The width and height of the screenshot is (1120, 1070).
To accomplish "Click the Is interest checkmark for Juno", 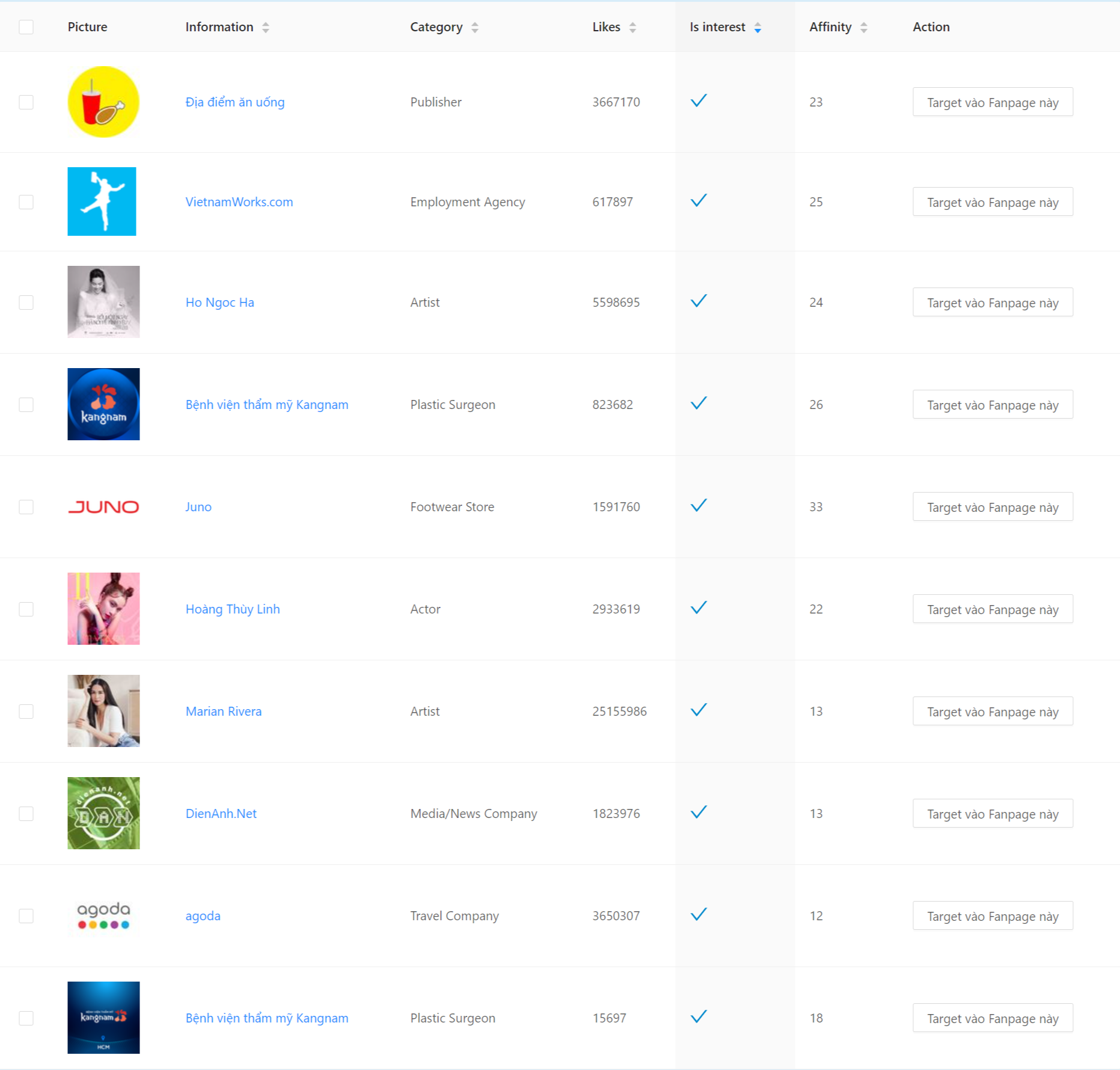I will point(699,505).
